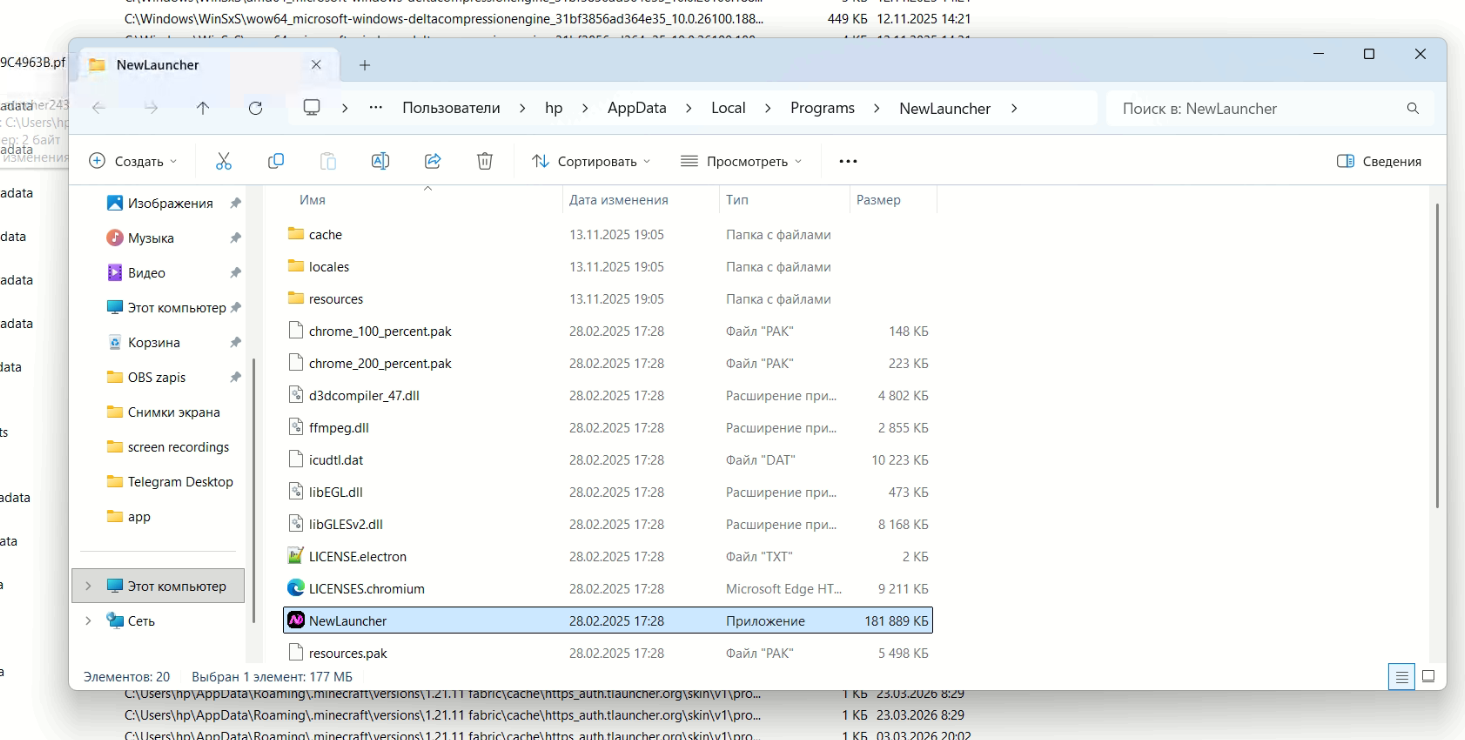Click the Copy icon in toolbar
The width and height of the screenshot is (1465, 740).
point(276,161)
